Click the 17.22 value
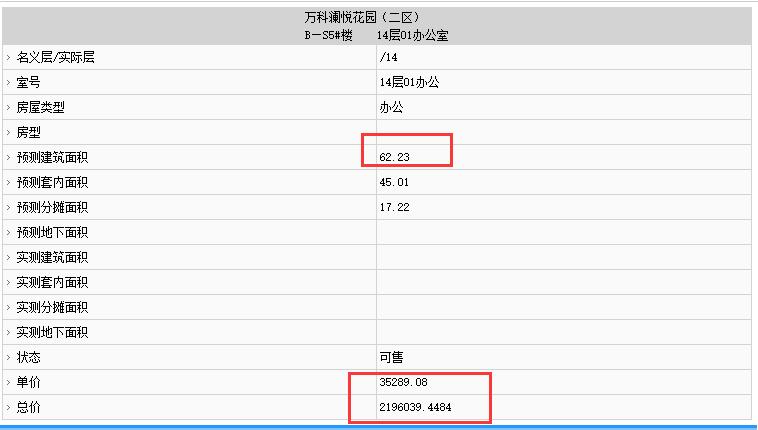The width and height of the screenshot is (758, 430). click(x=394, y=208)
